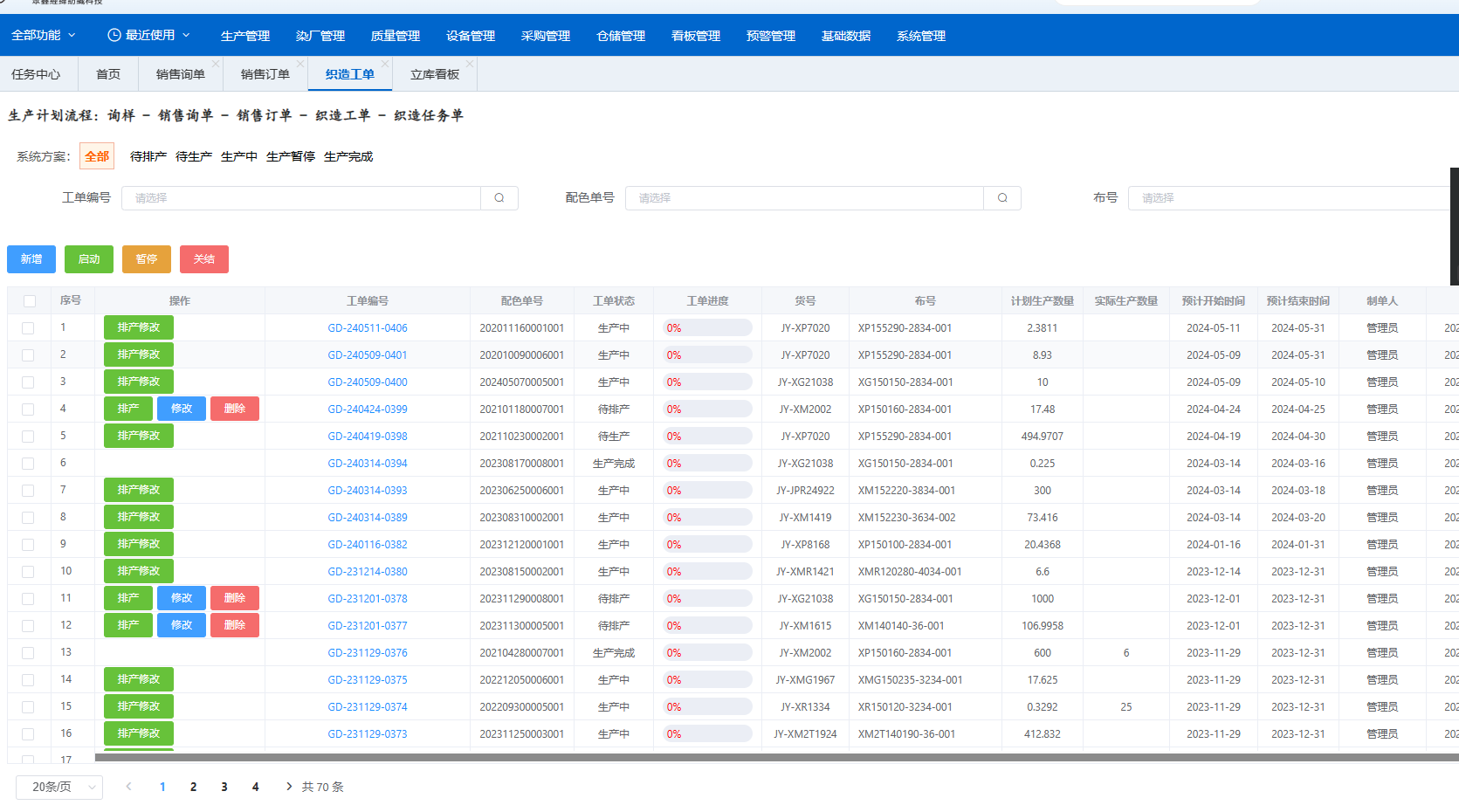Switch to 首页 tab
This screenshot has height=812, width=1459.
108,74
